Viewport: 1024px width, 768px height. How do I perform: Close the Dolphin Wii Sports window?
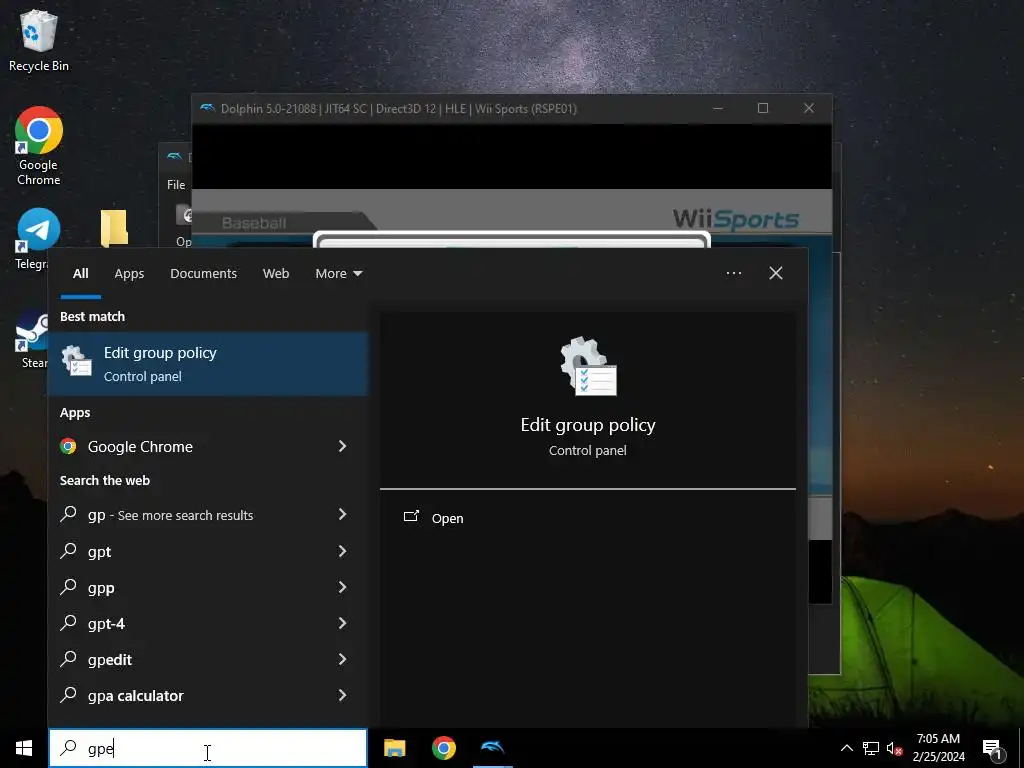(x=808, y=108)
